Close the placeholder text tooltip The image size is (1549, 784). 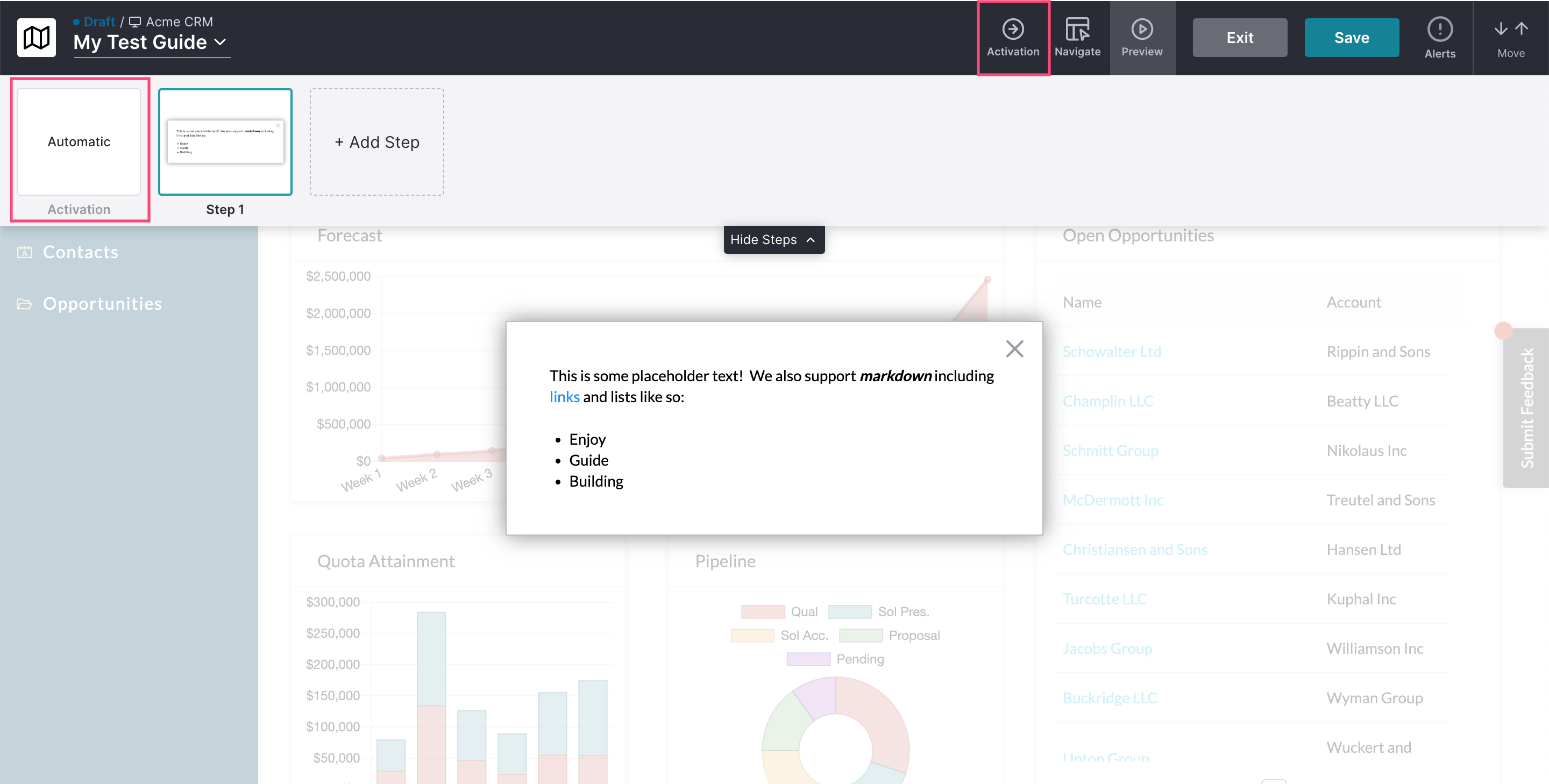click(1014, 348)
